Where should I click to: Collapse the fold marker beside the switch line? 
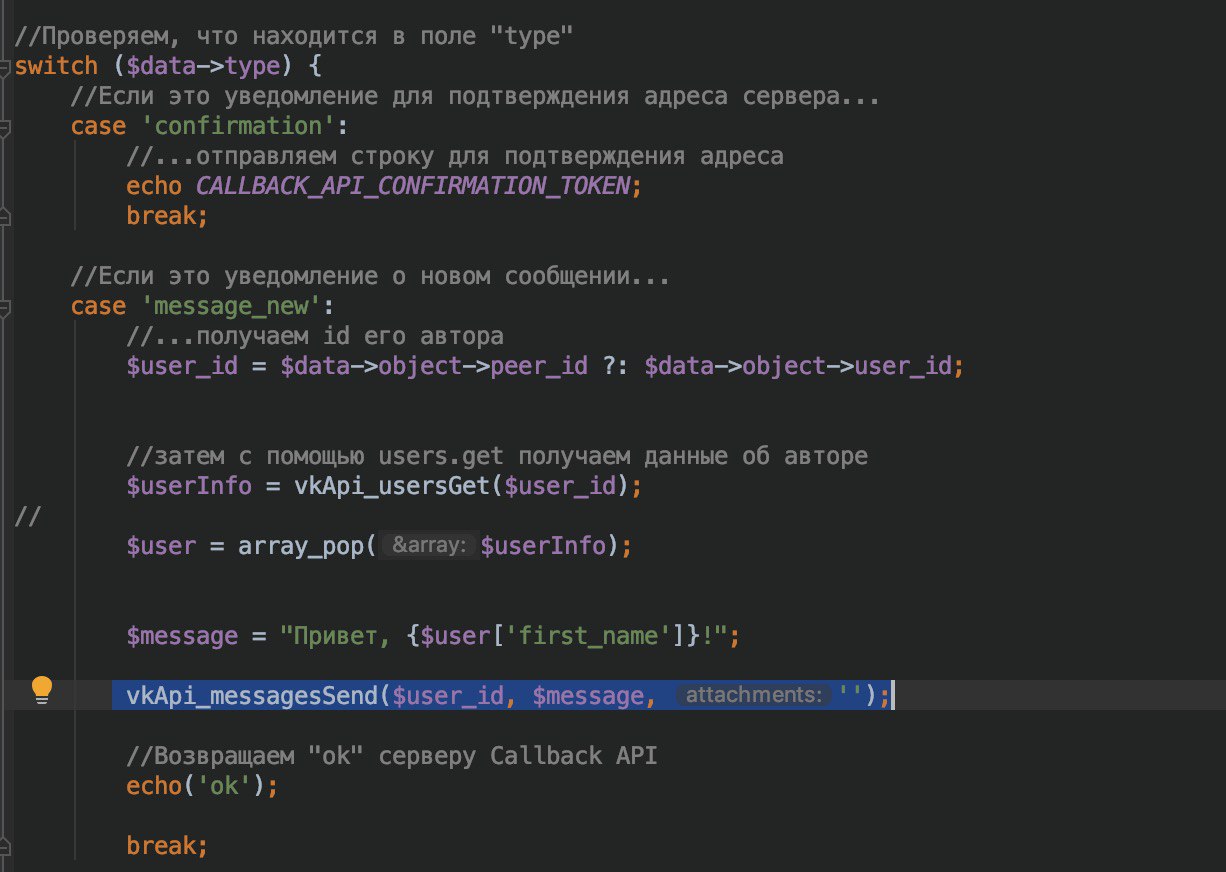tap(4, 67)
